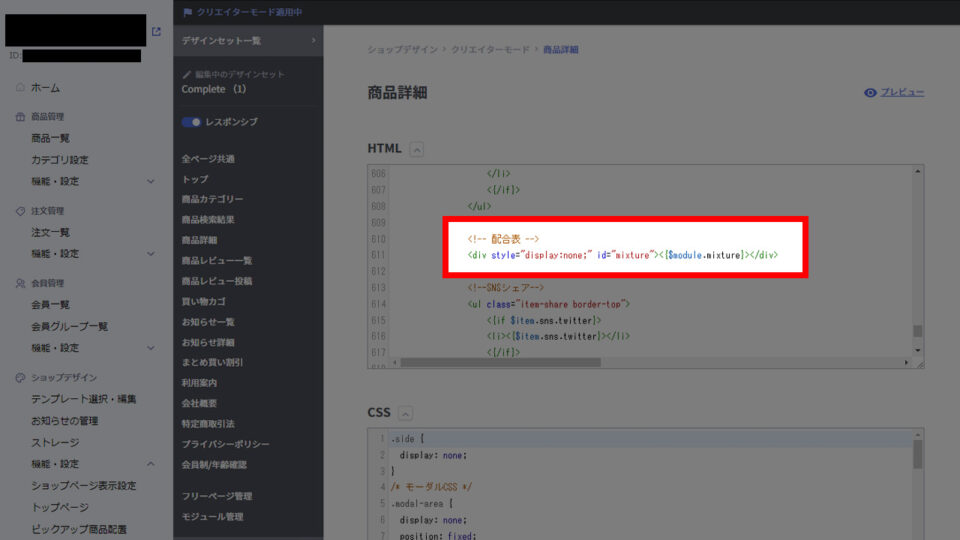
Task: Click the 会員管理 people icon
Action: point(20,283)
